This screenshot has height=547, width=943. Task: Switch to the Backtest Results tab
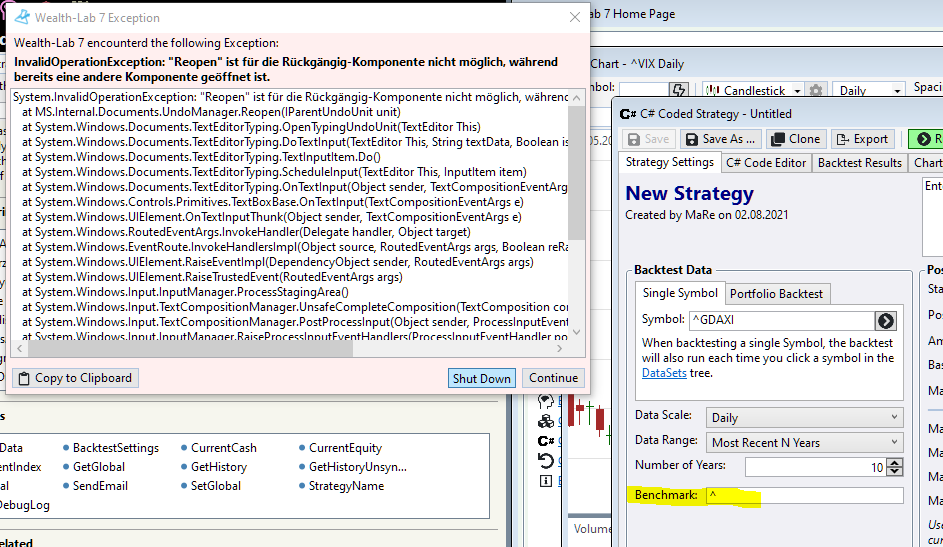(x=859, y=163)
